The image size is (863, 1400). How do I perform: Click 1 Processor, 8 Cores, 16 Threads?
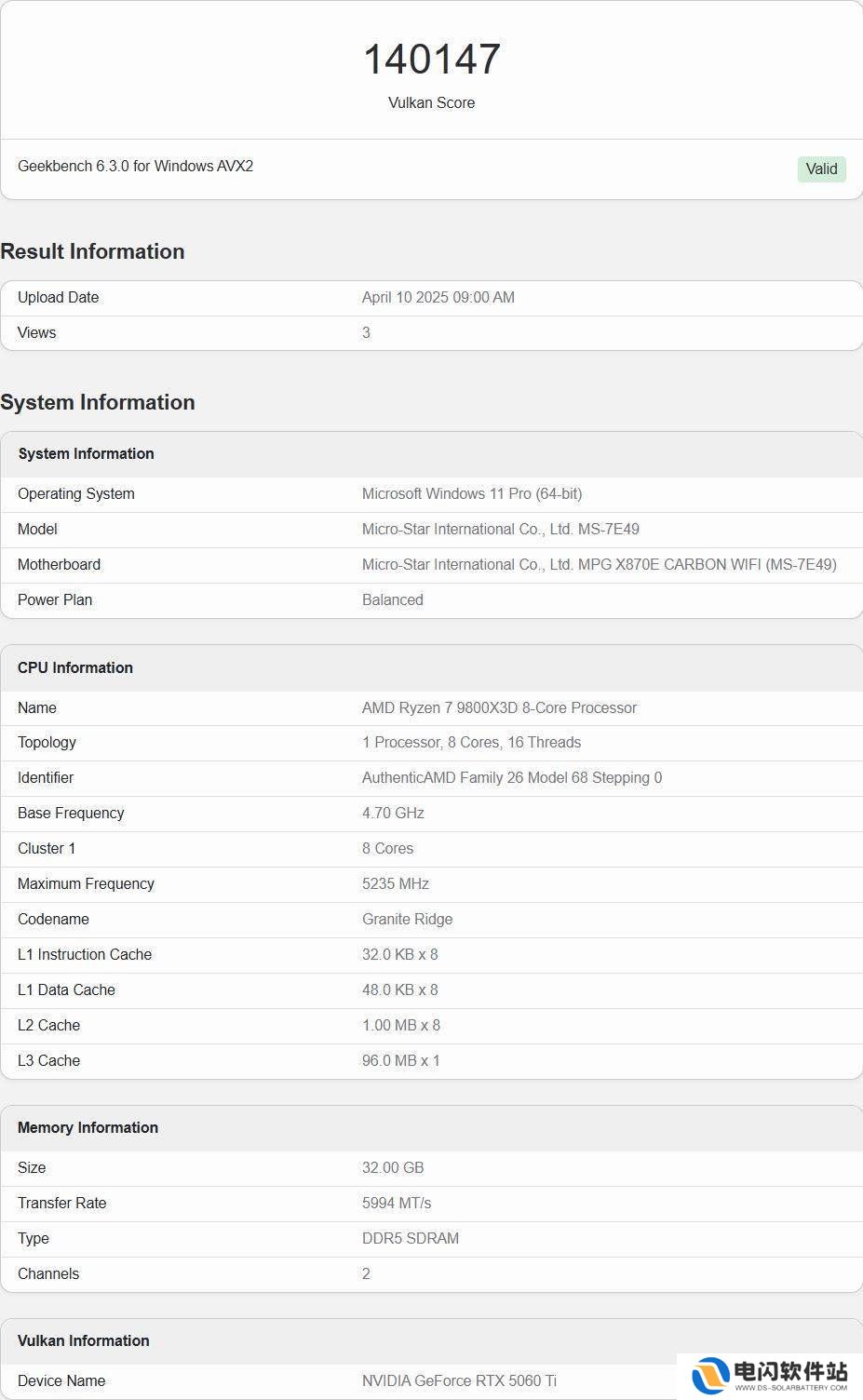coord(472,743)
